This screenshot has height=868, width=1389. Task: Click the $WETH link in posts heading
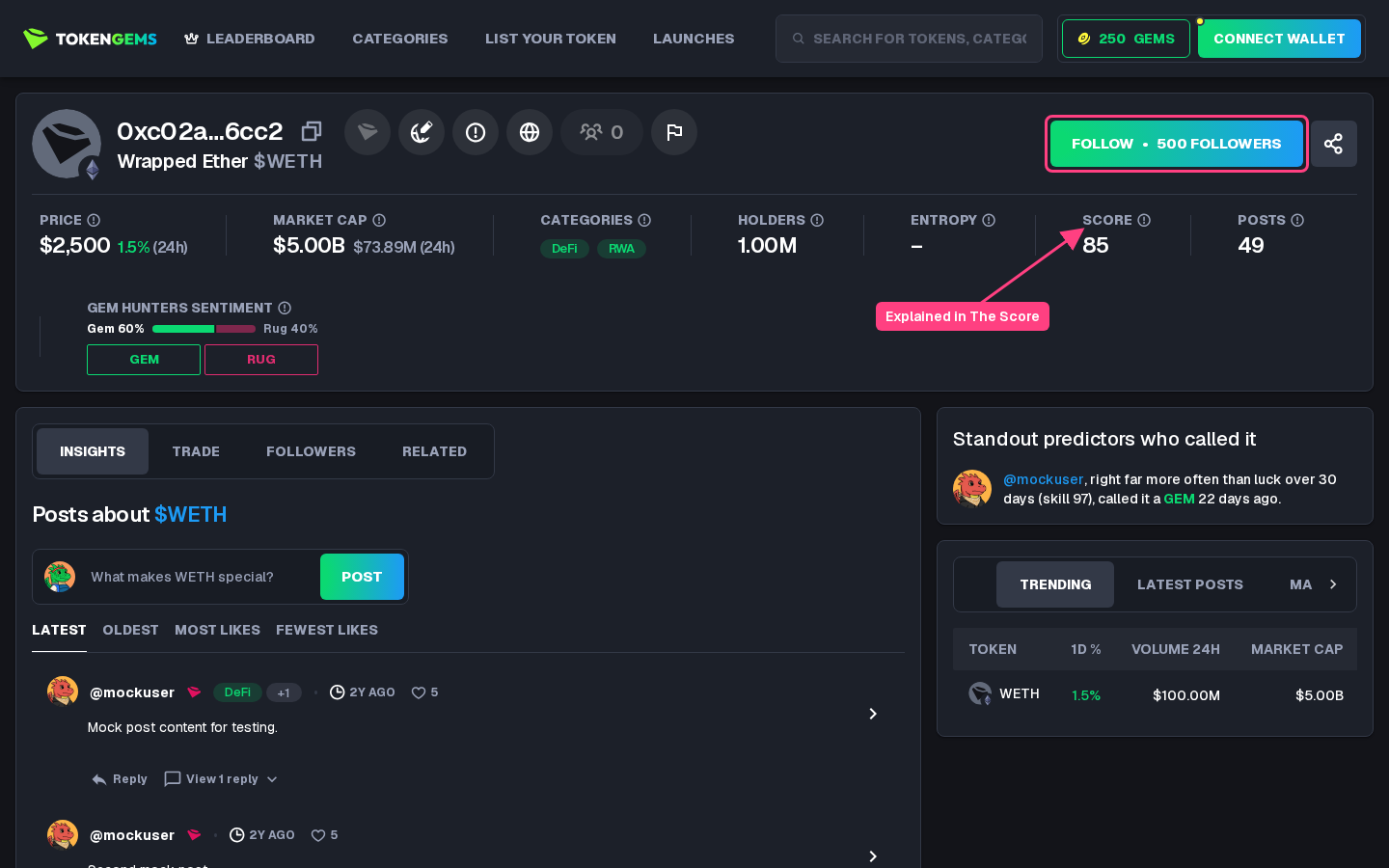click(x=190, y=515)
